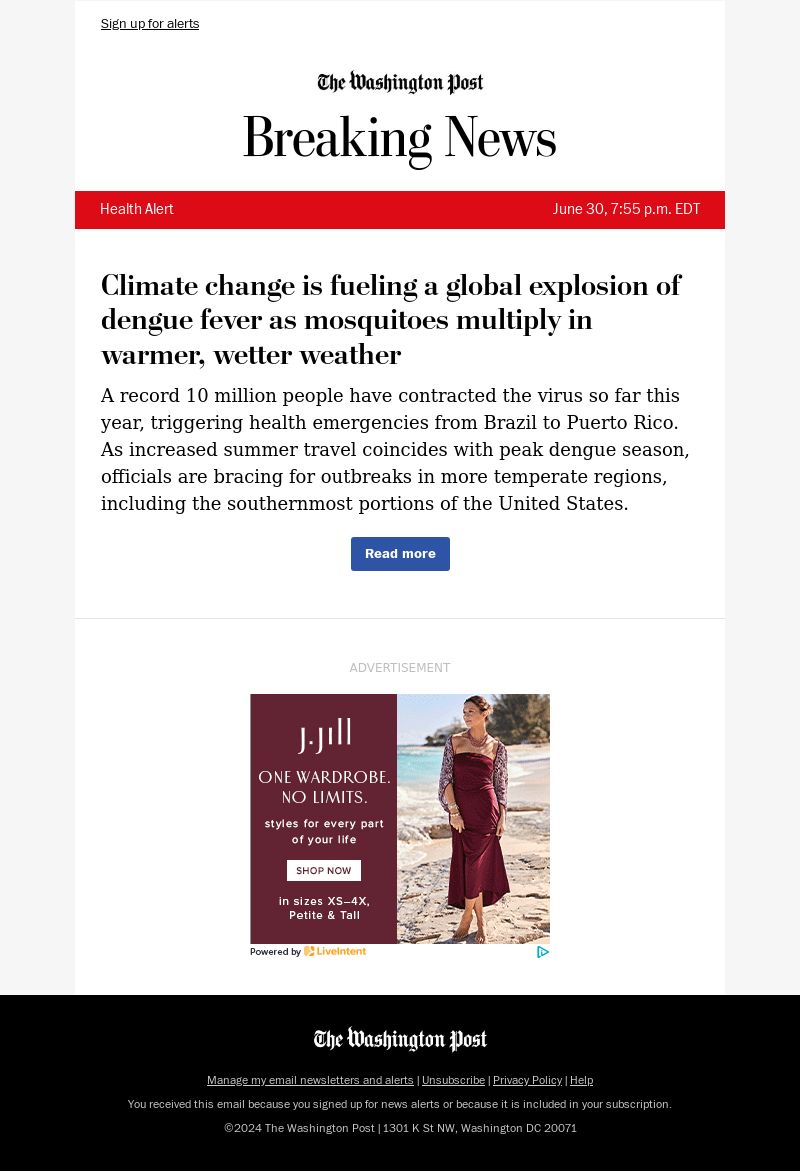
Task: Click the Health Alert label
Action: [137, 210]
